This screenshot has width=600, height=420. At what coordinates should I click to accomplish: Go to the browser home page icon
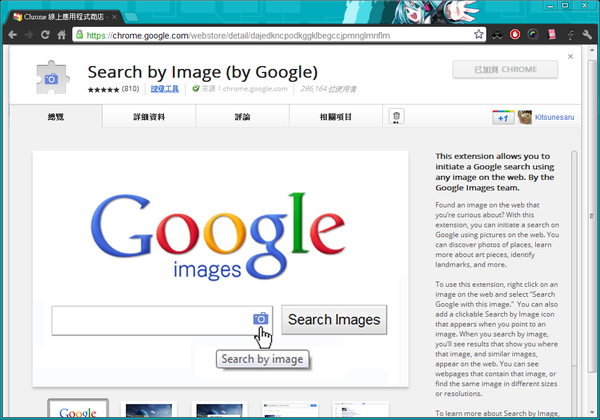[x=62, y=35]
